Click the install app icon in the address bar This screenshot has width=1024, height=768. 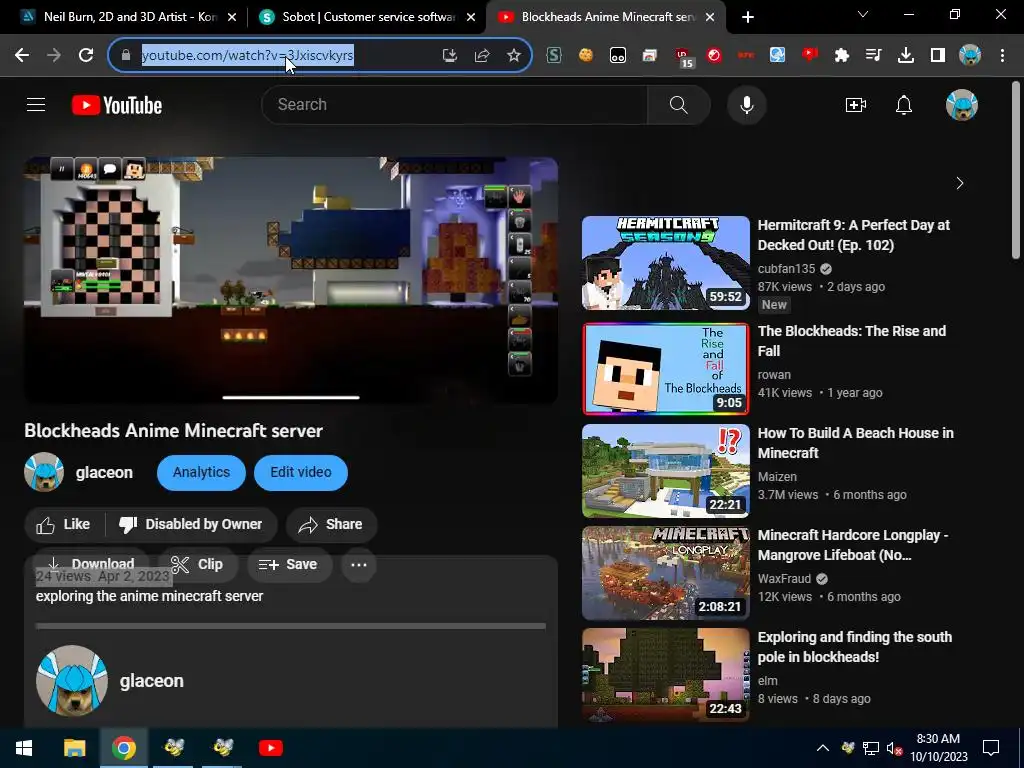pyautogui.click(x=449, y=56)
